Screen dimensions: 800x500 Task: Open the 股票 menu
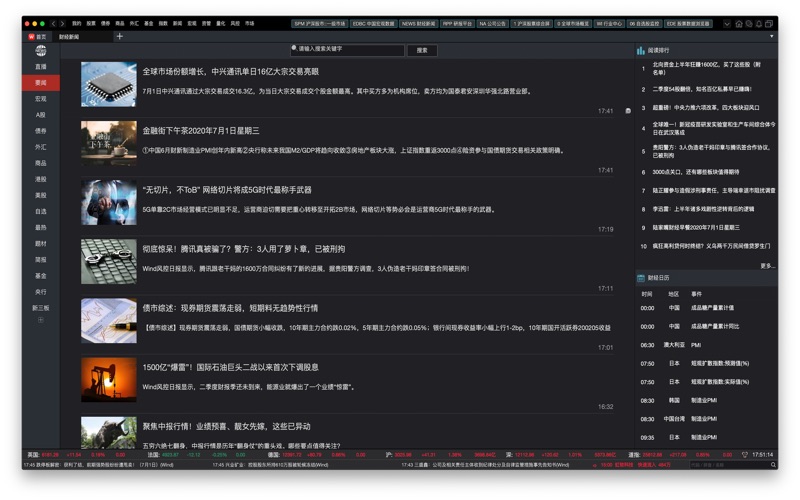(x=91, y=23)
